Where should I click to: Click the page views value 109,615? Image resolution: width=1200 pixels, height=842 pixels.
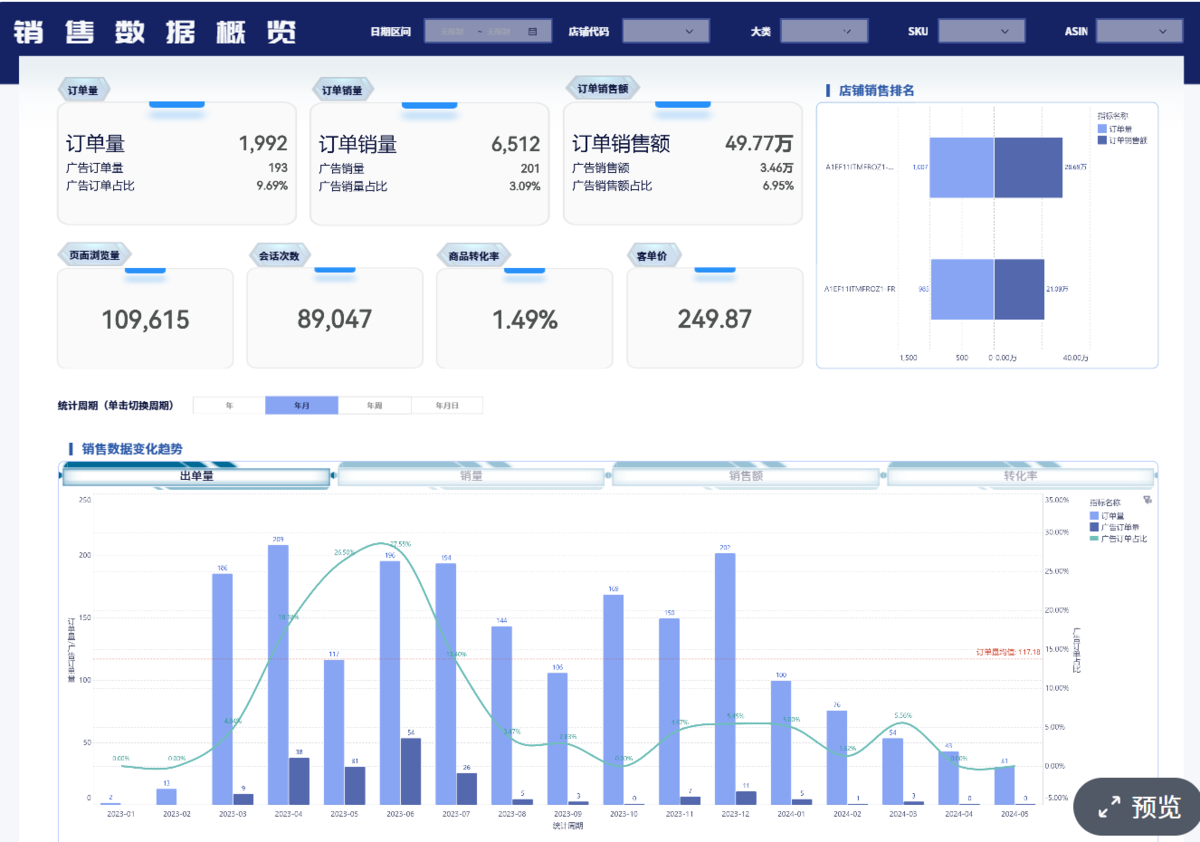pos(145,320)
